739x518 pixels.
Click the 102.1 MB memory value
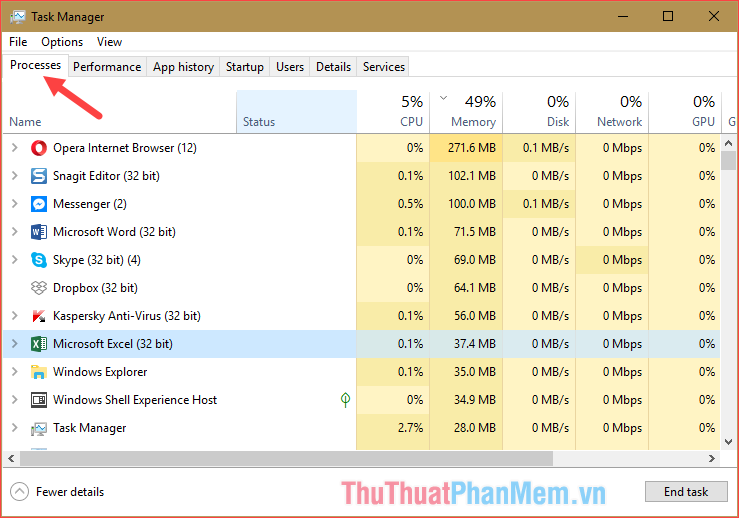(472, 176)
